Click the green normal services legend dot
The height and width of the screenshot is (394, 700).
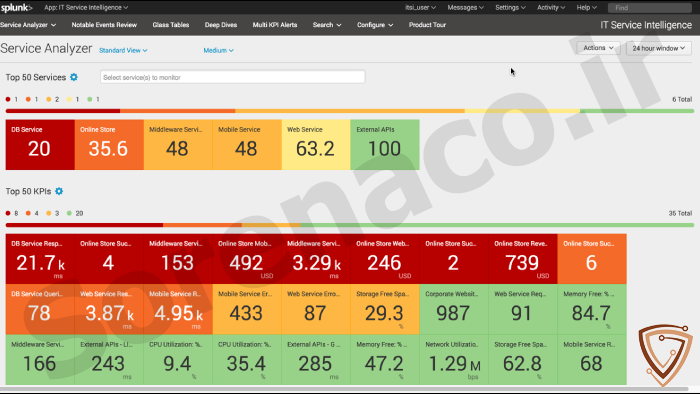(x=90, y=99)
